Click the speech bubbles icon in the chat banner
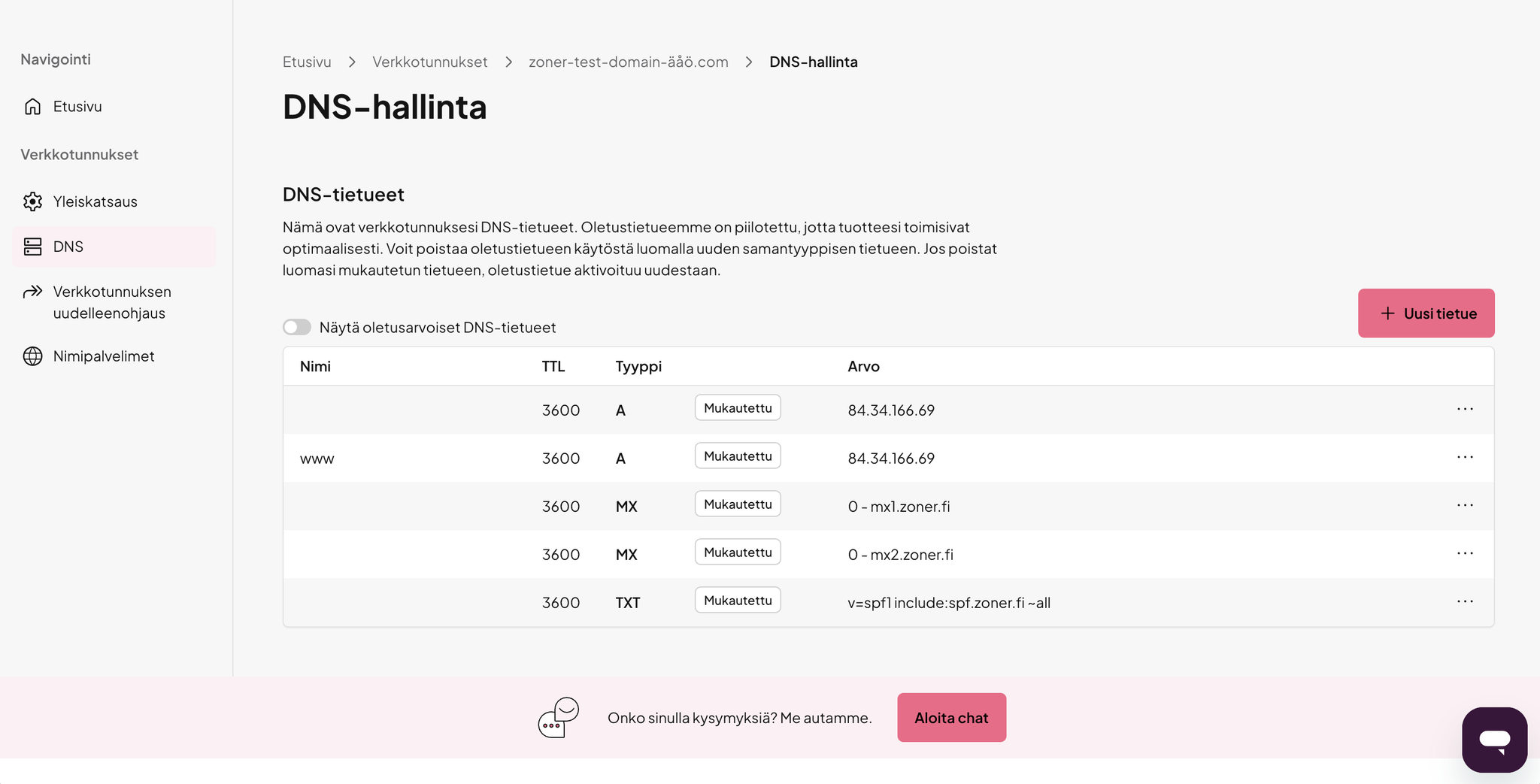Screen dimensions: 1540x784 [x=559, y=717]
